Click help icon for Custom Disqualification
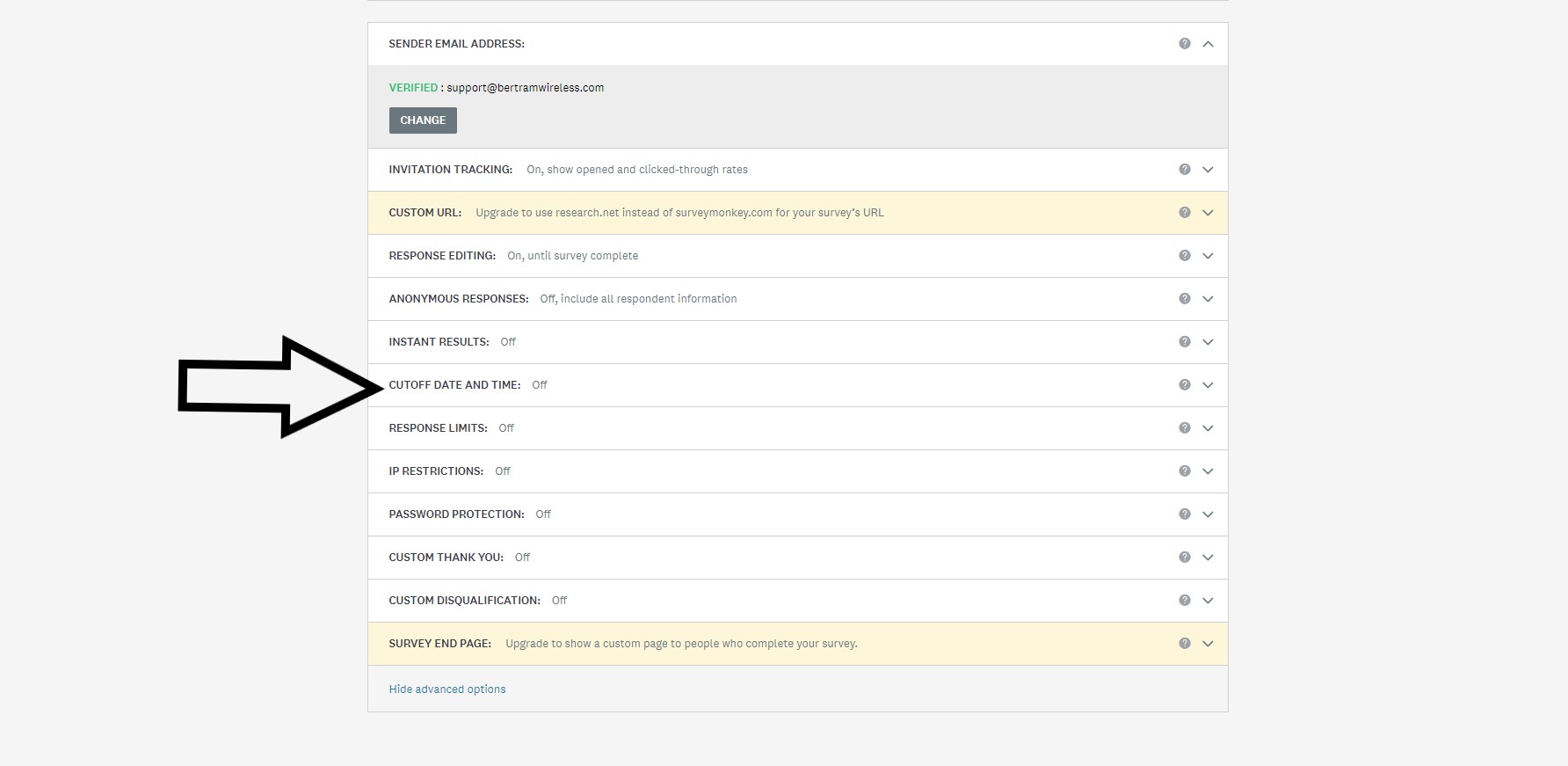 (1184, 601)
